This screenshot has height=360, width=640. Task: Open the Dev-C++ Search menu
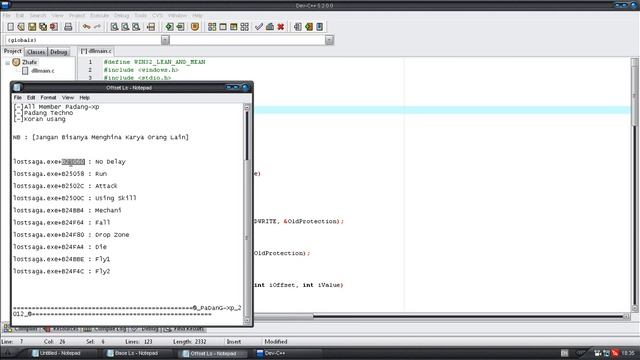point(38,16)
